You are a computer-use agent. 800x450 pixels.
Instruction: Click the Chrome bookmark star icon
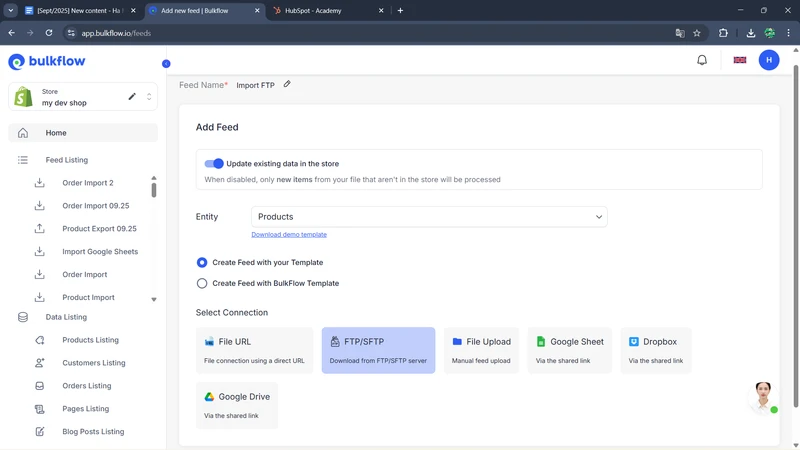click(x=697, y=33)
